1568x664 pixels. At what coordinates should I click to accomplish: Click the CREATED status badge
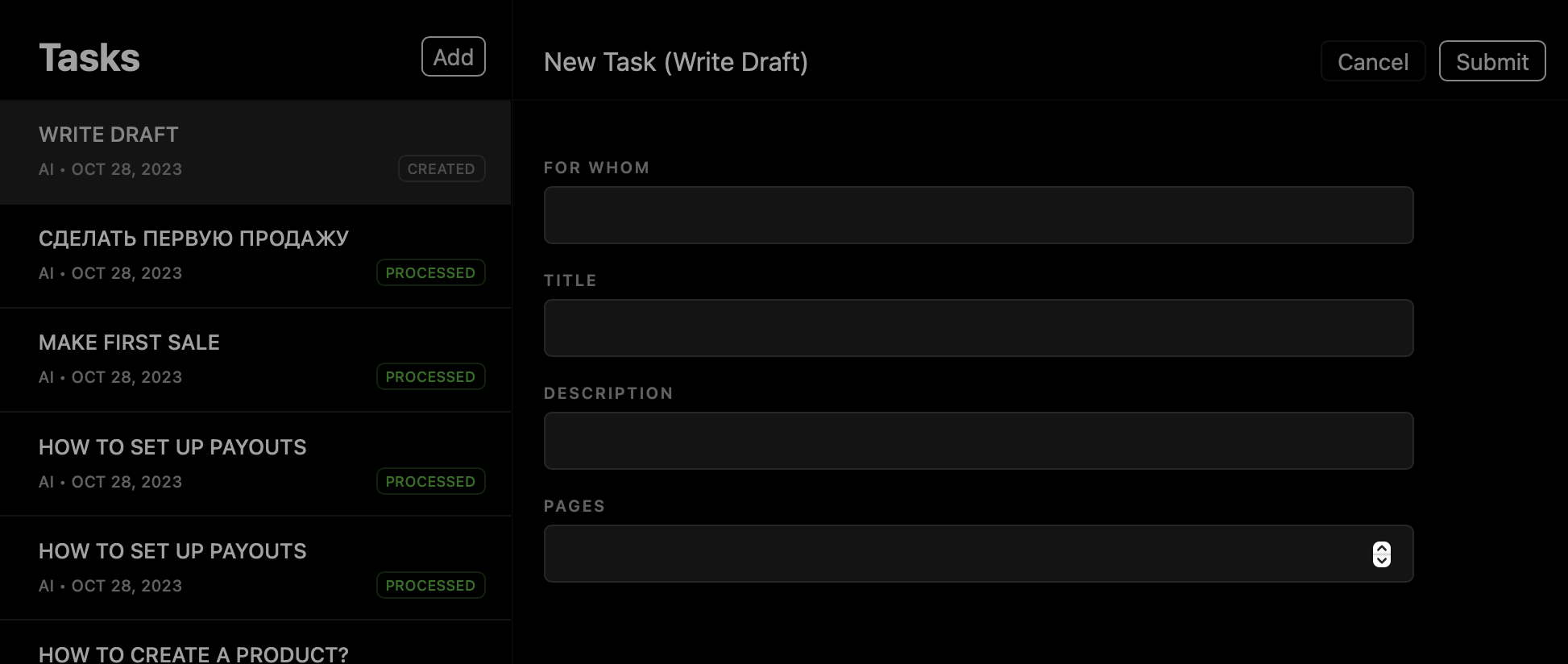click(x=441, y=169)
